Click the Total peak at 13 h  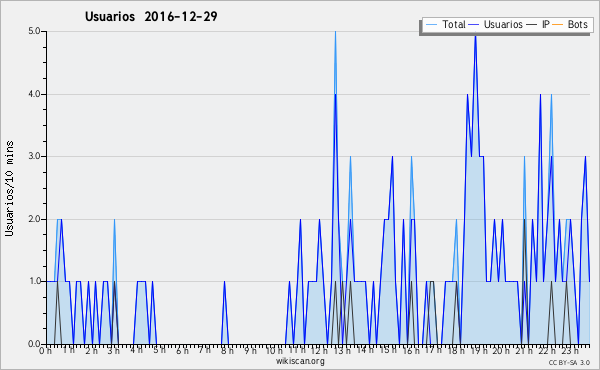335,32
